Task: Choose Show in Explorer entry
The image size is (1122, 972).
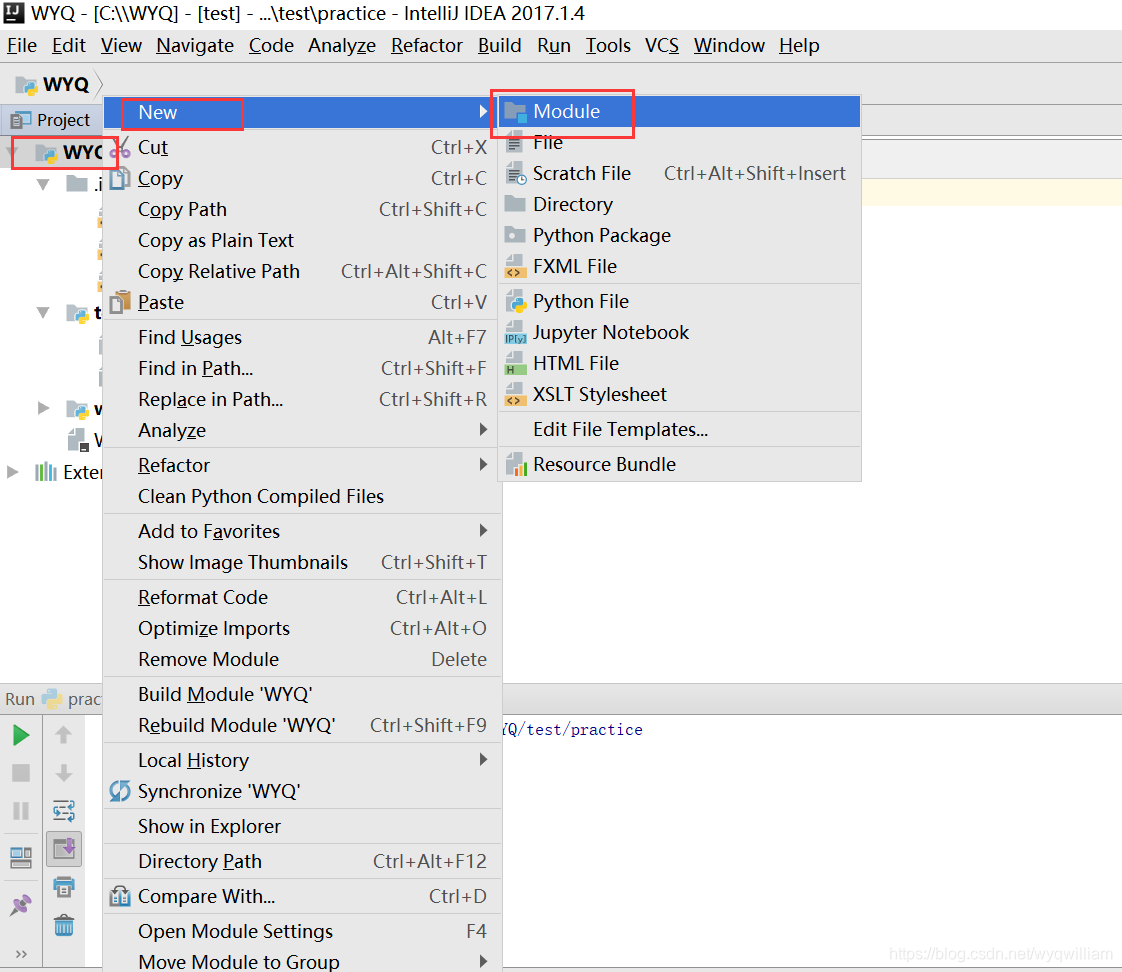Action: [303, 826]
